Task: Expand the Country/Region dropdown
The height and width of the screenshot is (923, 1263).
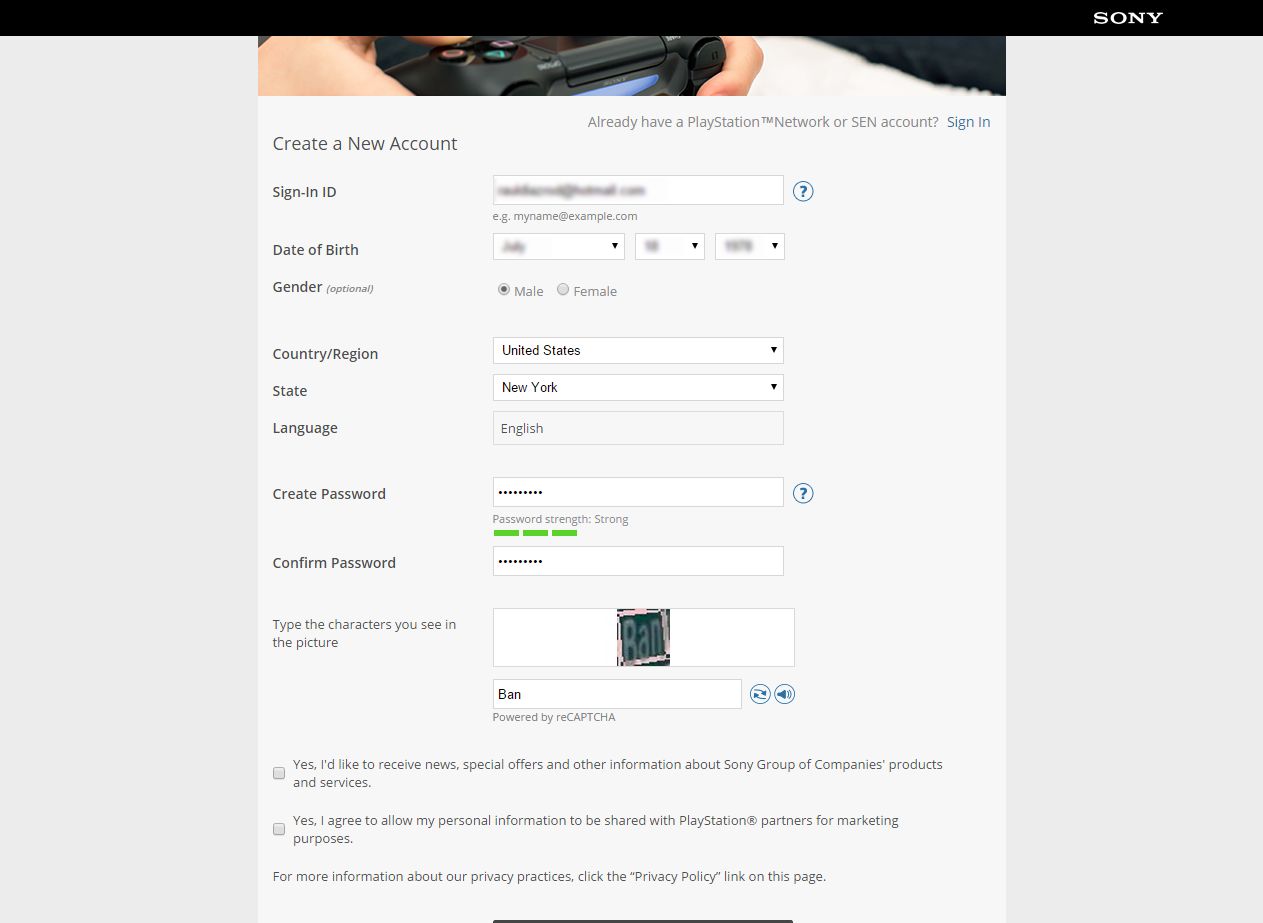Action: pyautogui.click(x=637, y=350)
